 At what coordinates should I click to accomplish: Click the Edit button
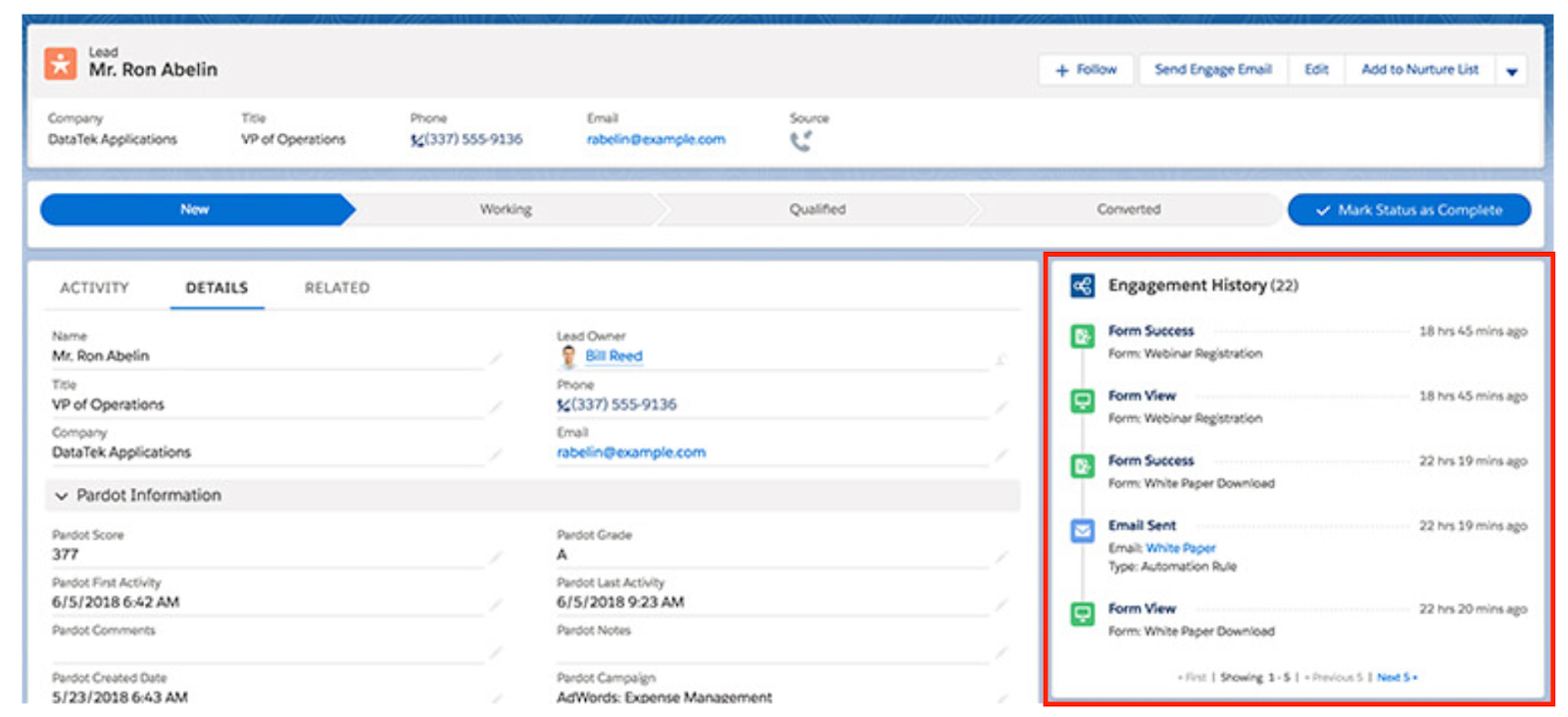pos(1316,71)
